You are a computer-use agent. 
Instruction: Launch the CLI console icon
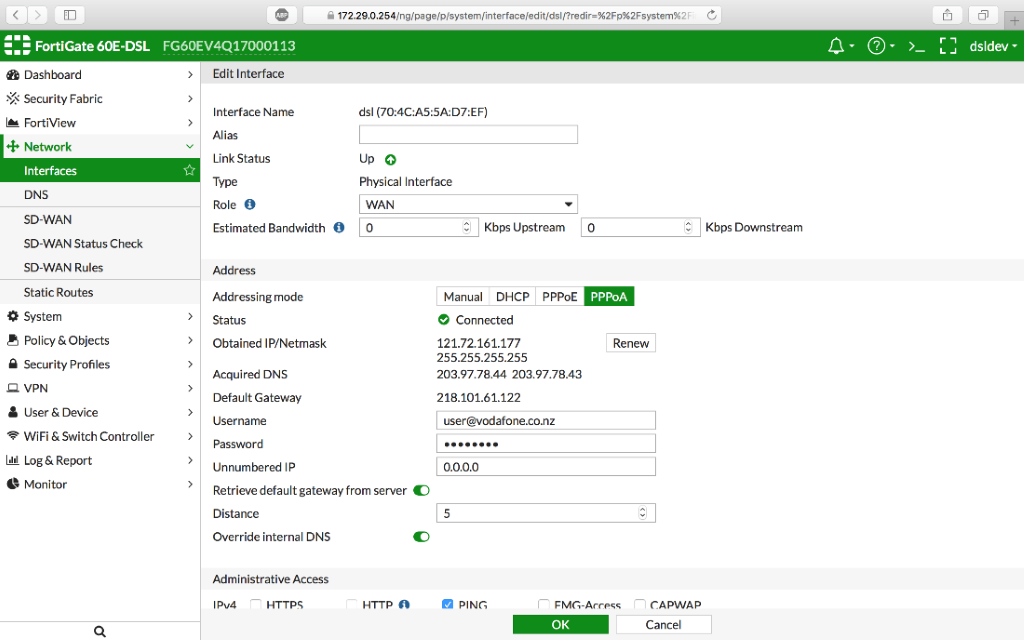[916, 46]
